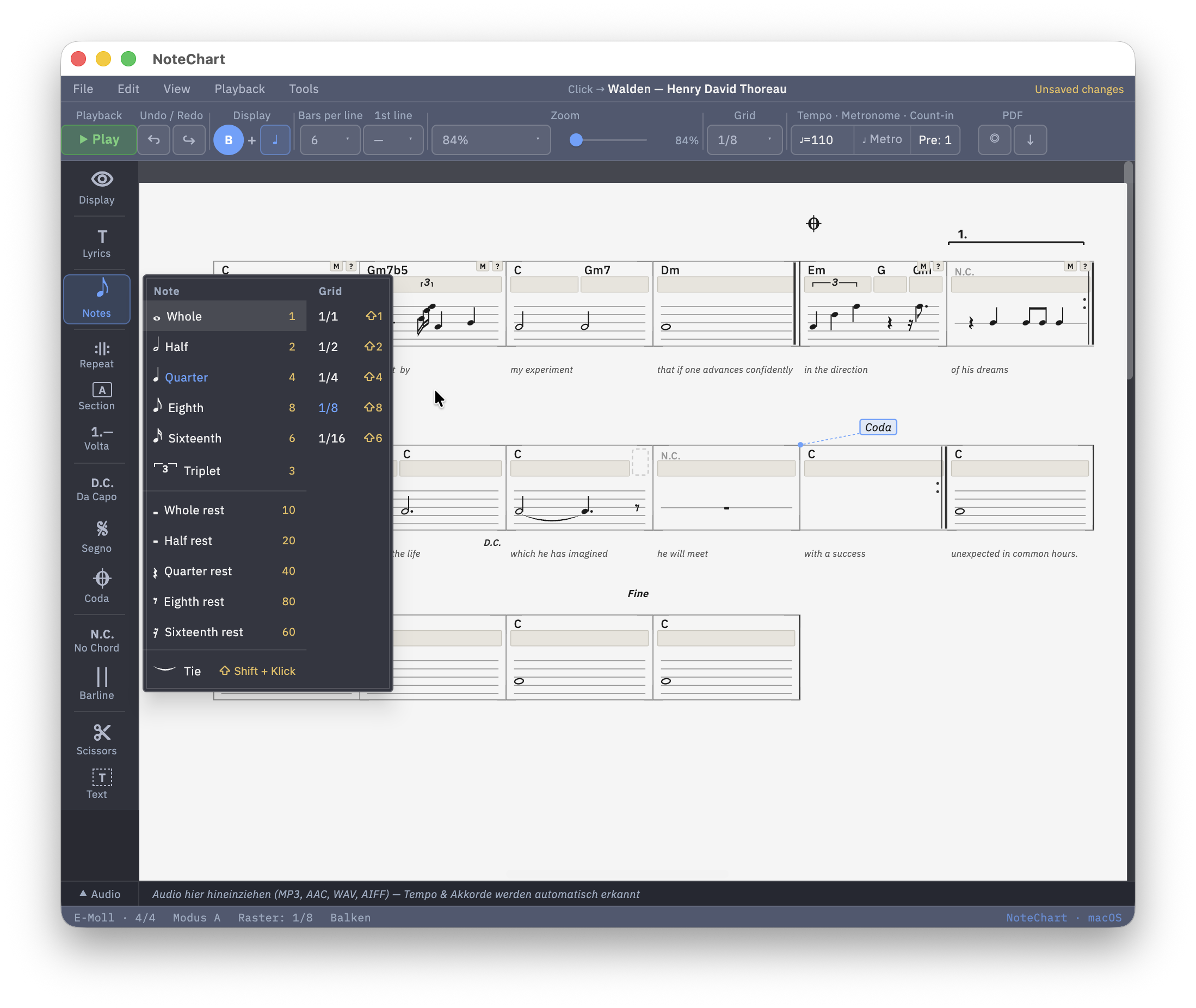Select the Scissors tool in sidebar
Image resolution: width=1196 pixels, height=1008 pixels.
click(x=96, y=740)
